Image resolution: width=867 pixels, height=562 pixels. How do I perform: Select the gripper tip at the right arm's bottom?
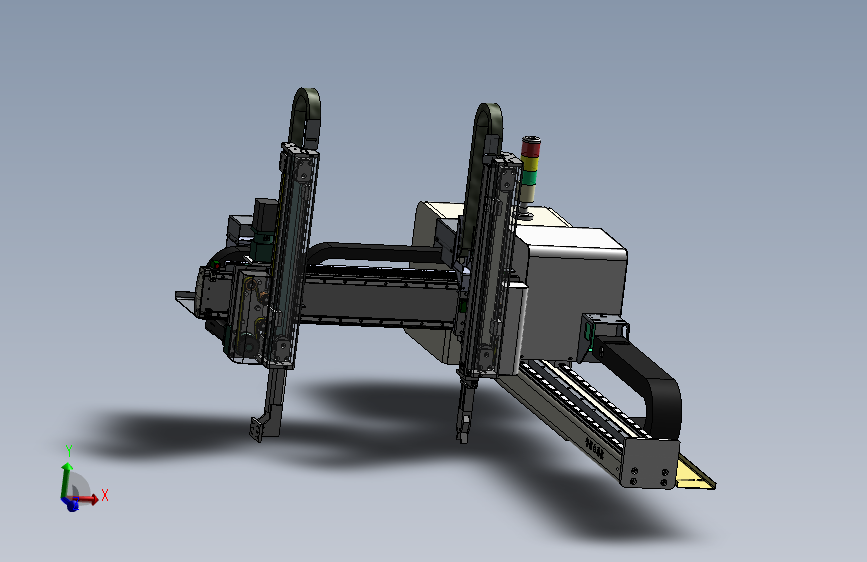(463, 429)
